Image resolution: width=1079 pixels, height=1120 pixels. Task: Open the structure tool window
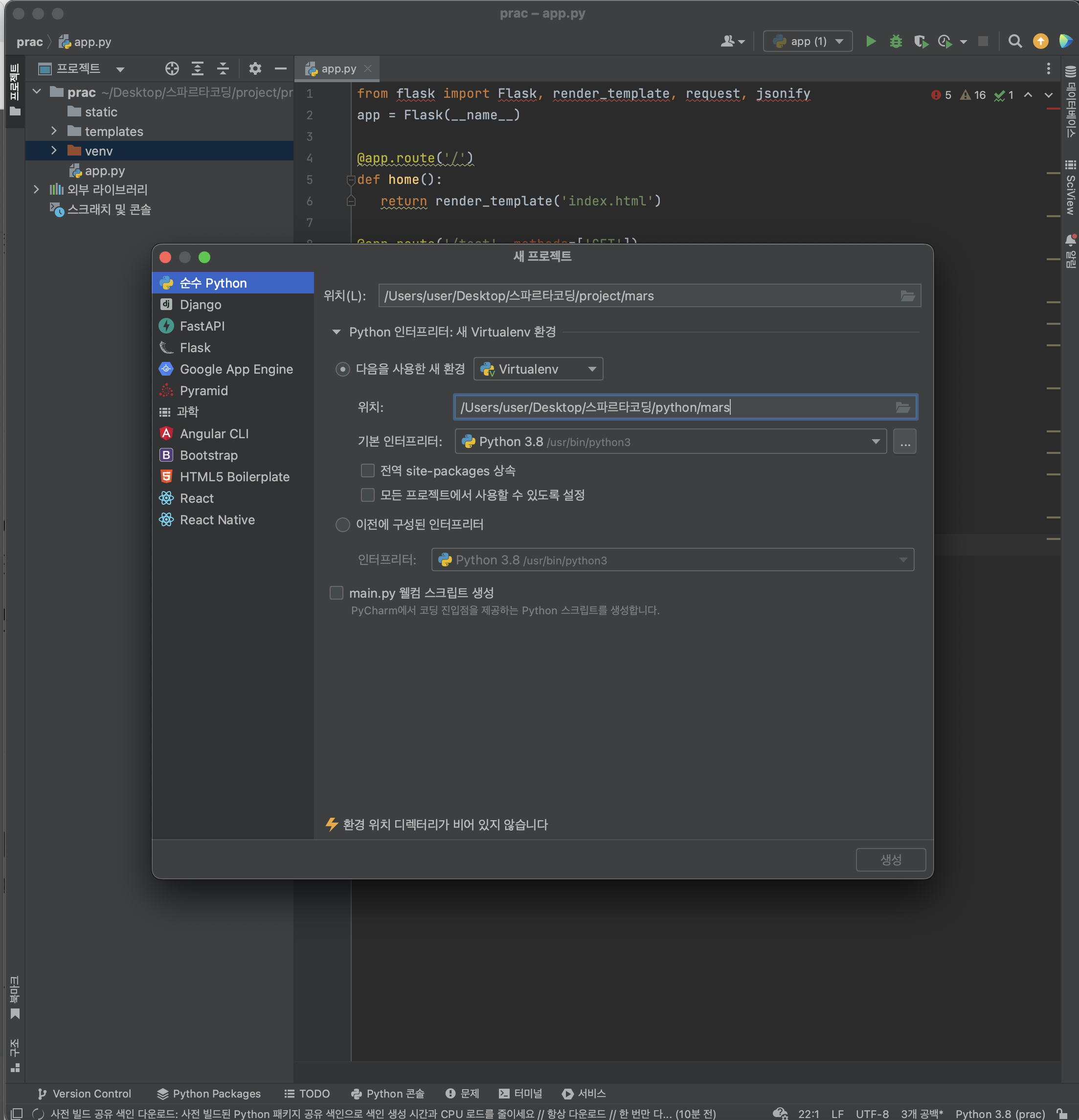pyautogui.click(x=15, y=1055)
